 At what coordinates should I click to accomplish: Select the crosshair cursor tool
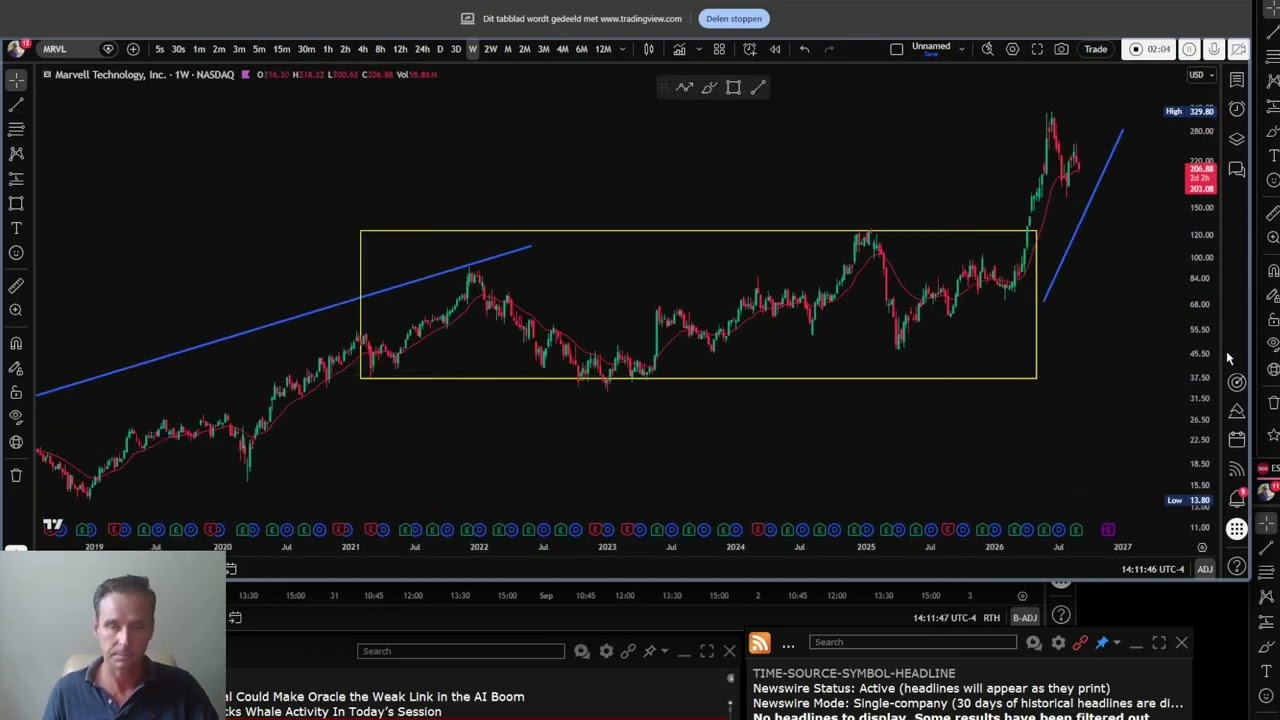(x=16, y=79)
